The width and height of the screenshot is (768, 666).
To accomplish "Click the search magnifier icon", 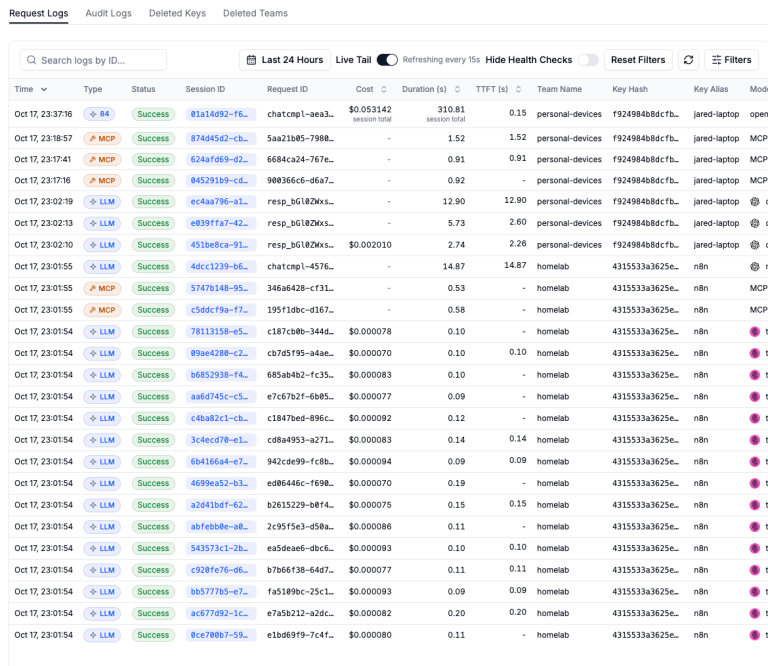I will [31, 60].
